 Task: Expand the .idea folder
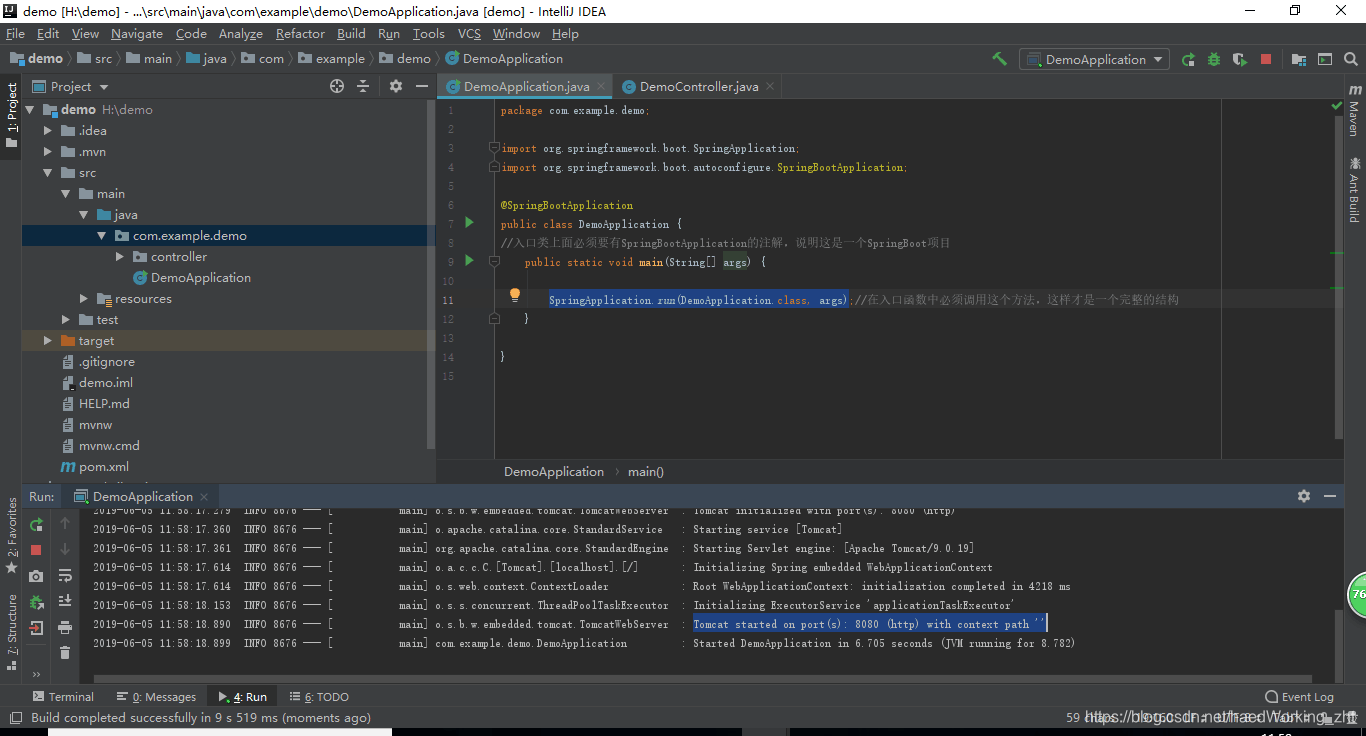click(48, 131)
